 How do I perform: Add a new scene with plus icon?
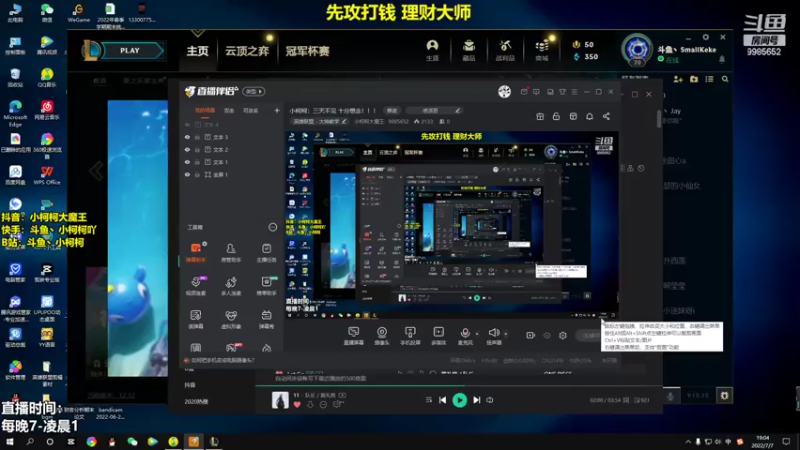pos(277,110)
